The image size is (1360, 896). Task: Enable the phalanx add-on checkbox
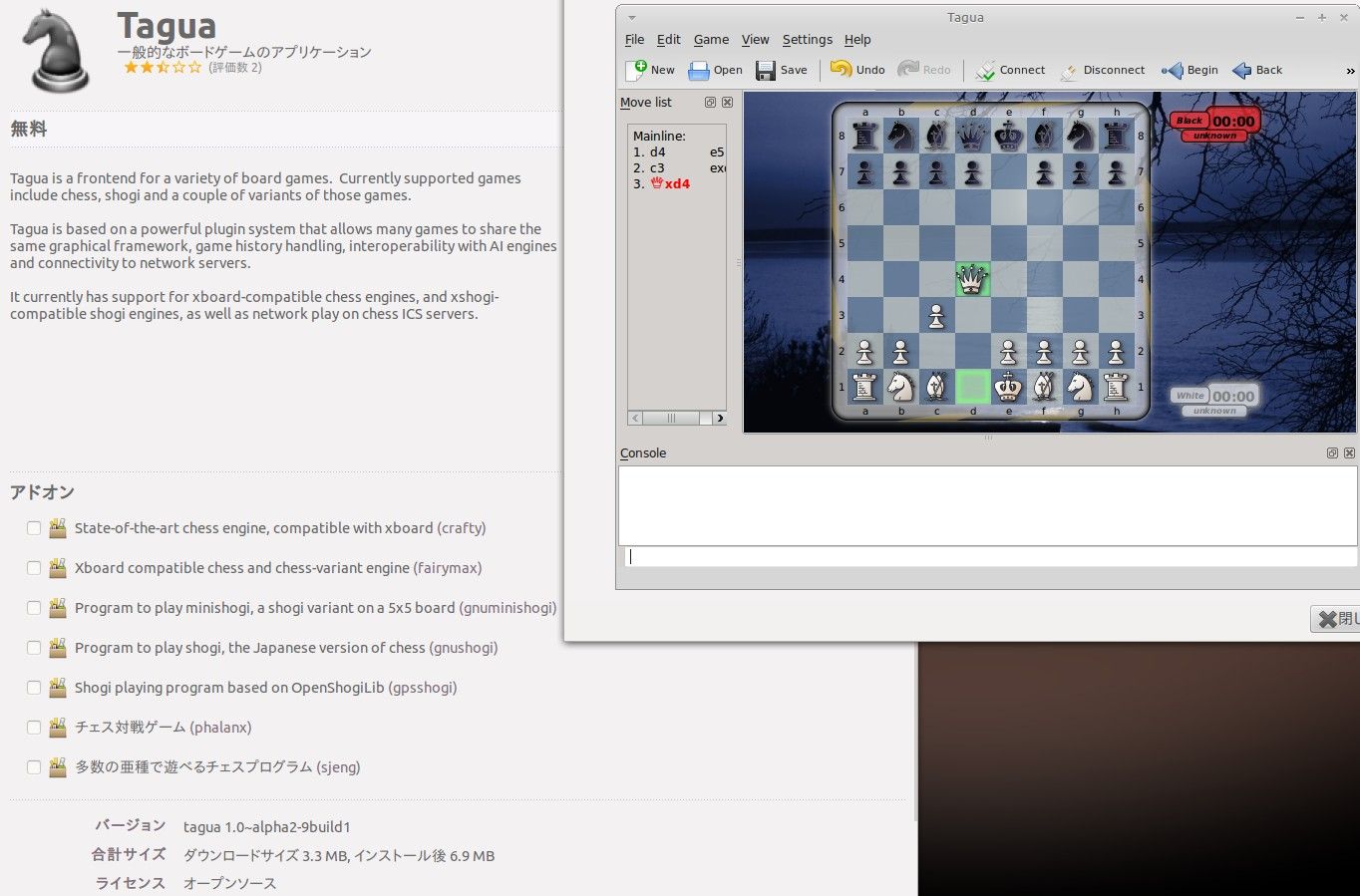coord(34,728)
